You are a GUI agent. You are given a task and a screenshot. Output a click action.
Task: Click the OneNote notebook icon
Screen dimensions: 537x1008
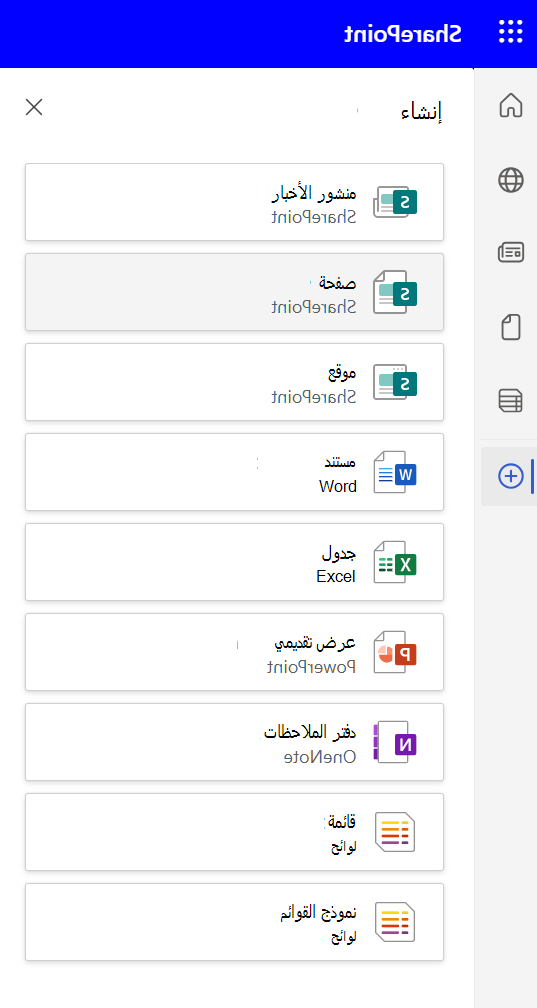396,742
